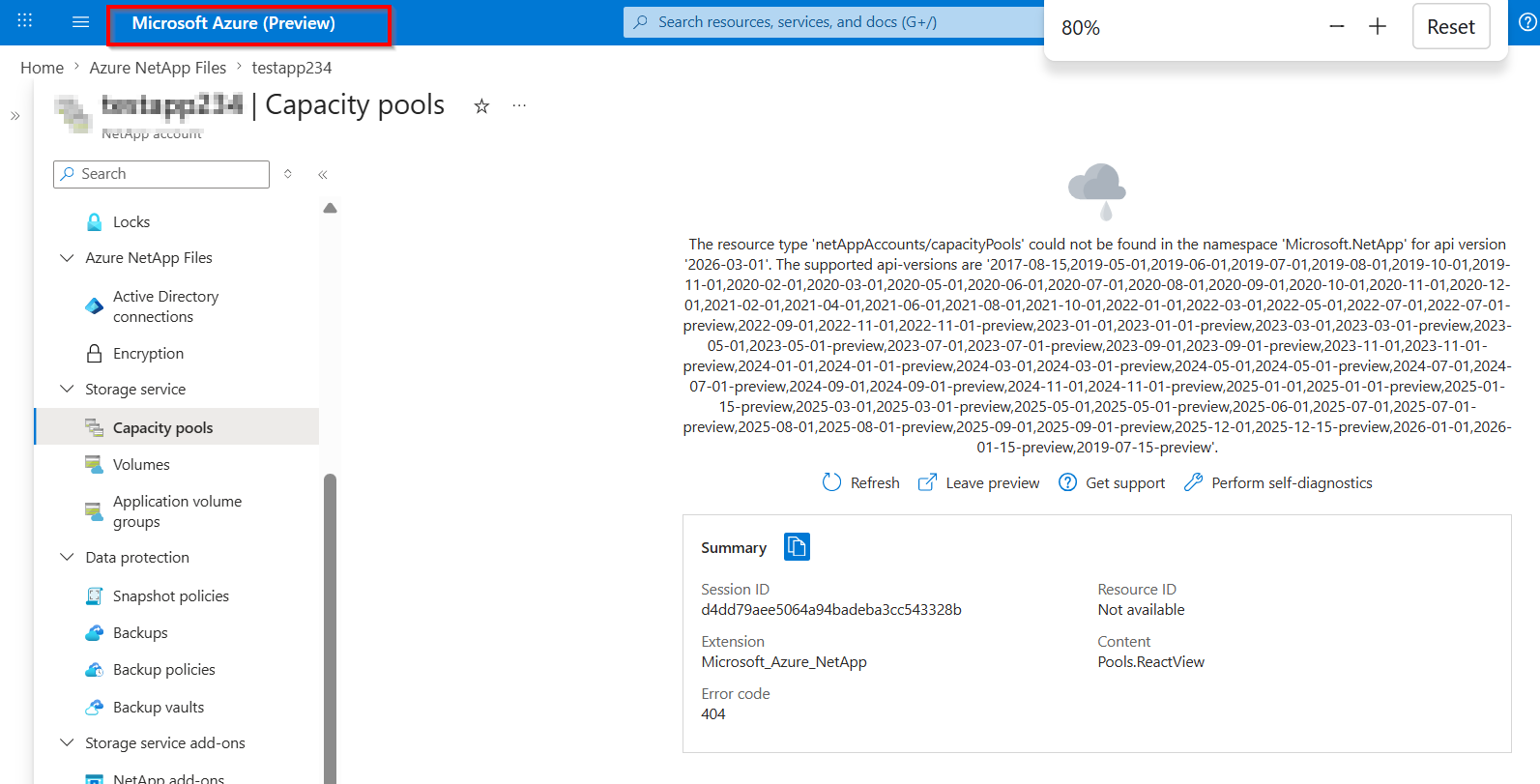1540x784 pixels.
Task: Select the Pools.ReactView content value
Action: click(1151, 662)
